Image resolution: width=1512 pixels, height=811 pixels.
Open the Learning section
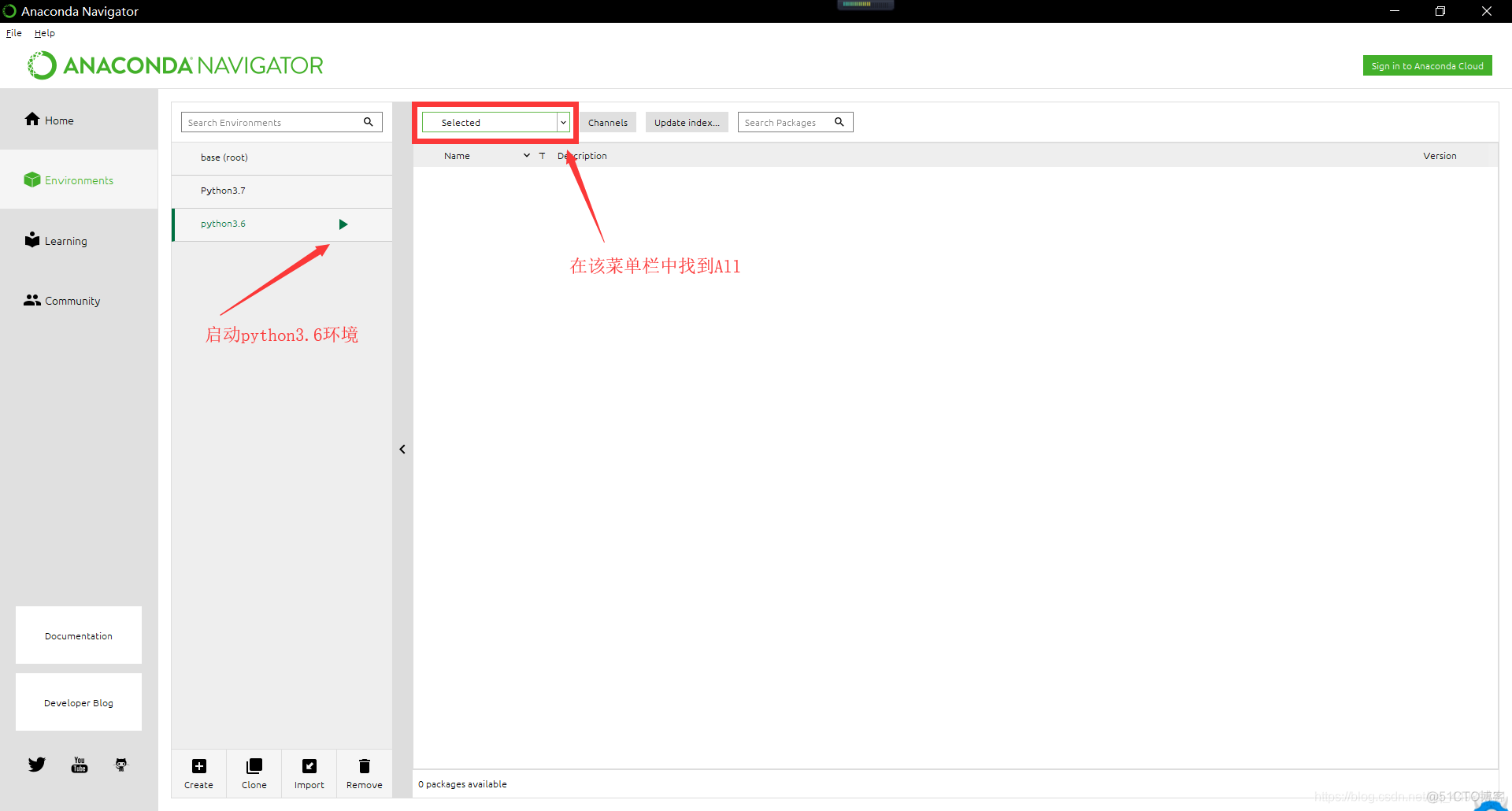pyautogui.click(x=79, y=240)
